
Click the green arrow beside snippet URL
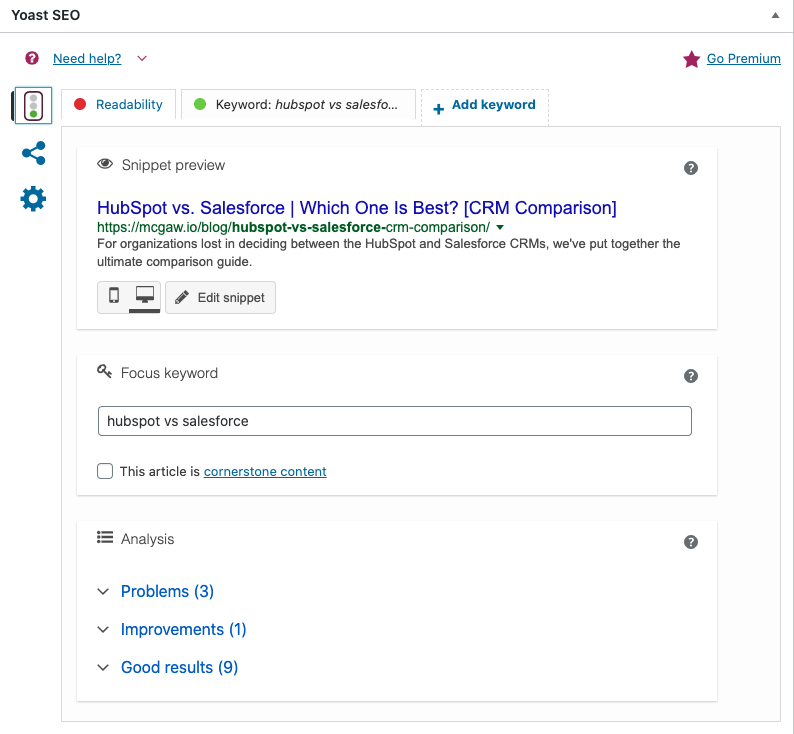pyautogui.click(x=500, y=227)
